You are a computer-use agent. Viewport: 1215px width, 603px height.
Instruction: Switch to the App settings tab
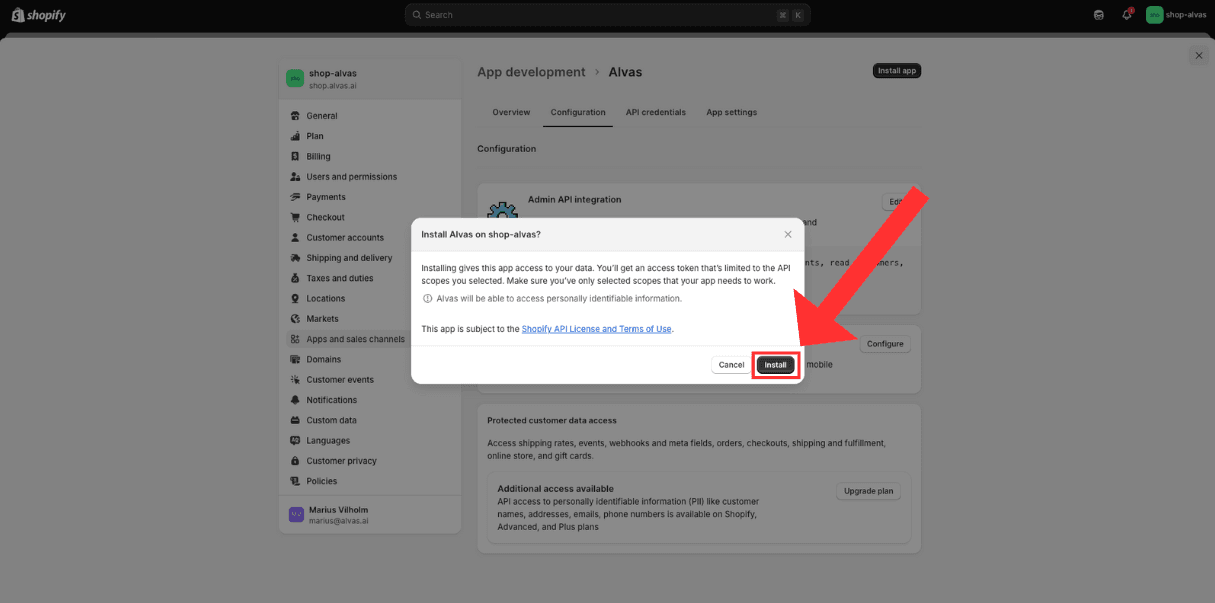coord(732,112)
